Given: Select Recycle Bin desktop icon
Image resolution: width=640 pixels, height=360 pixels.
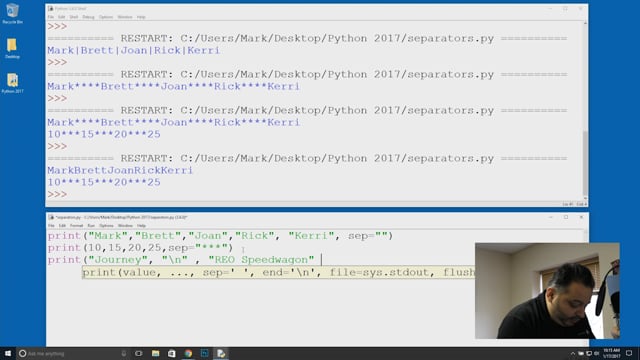Looking at the screenshot, I should click(x=12, y=13).
